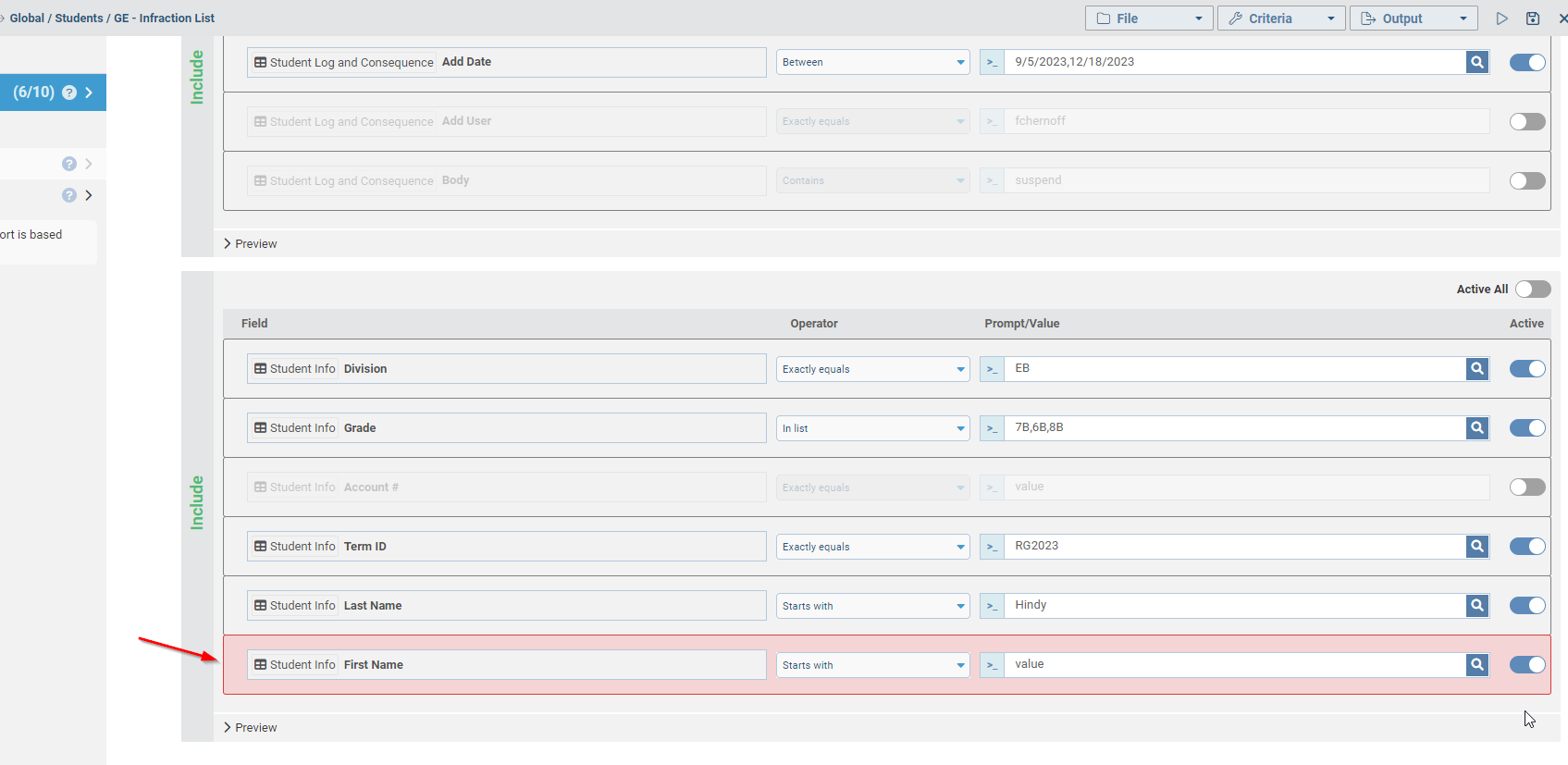Click the 7B,6B,8B value field
Viewport: 1568px width, 765px height.
pyautogui.click(x=1235, y=427)
